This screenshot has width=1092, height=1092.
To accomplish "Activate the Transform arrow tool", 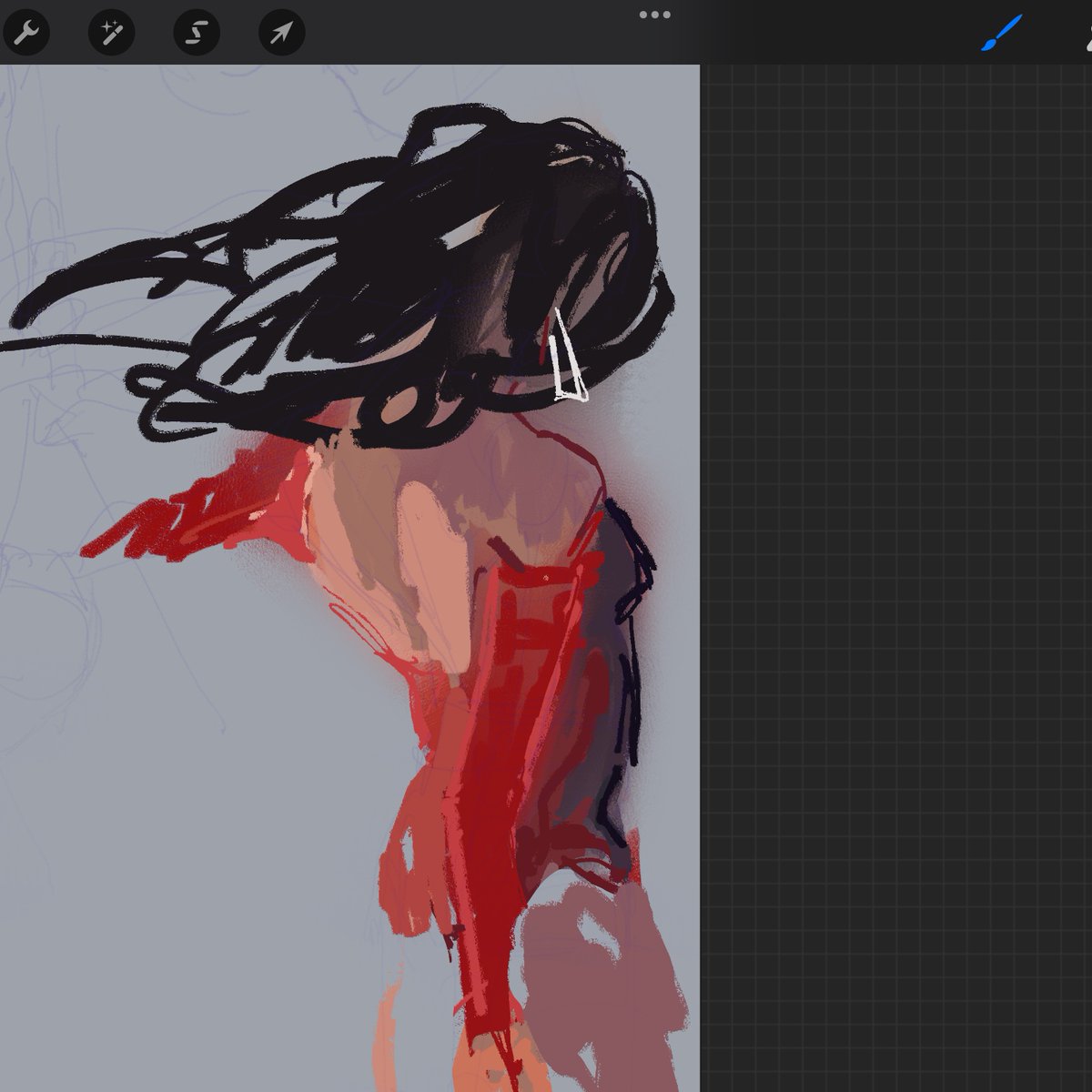I will (x=282, y=34).
